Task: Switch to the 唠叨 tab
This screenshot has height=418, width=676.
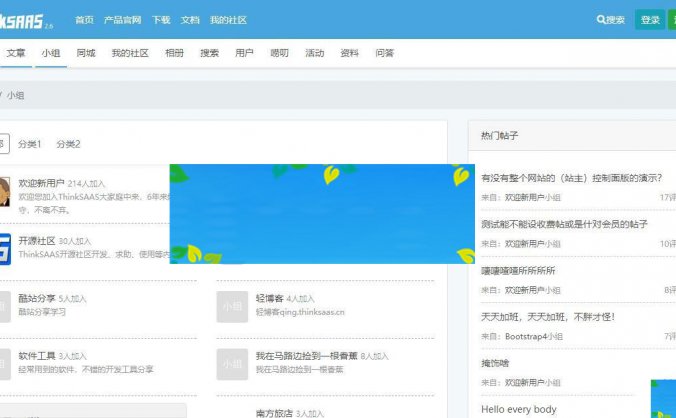Action: 279,53
